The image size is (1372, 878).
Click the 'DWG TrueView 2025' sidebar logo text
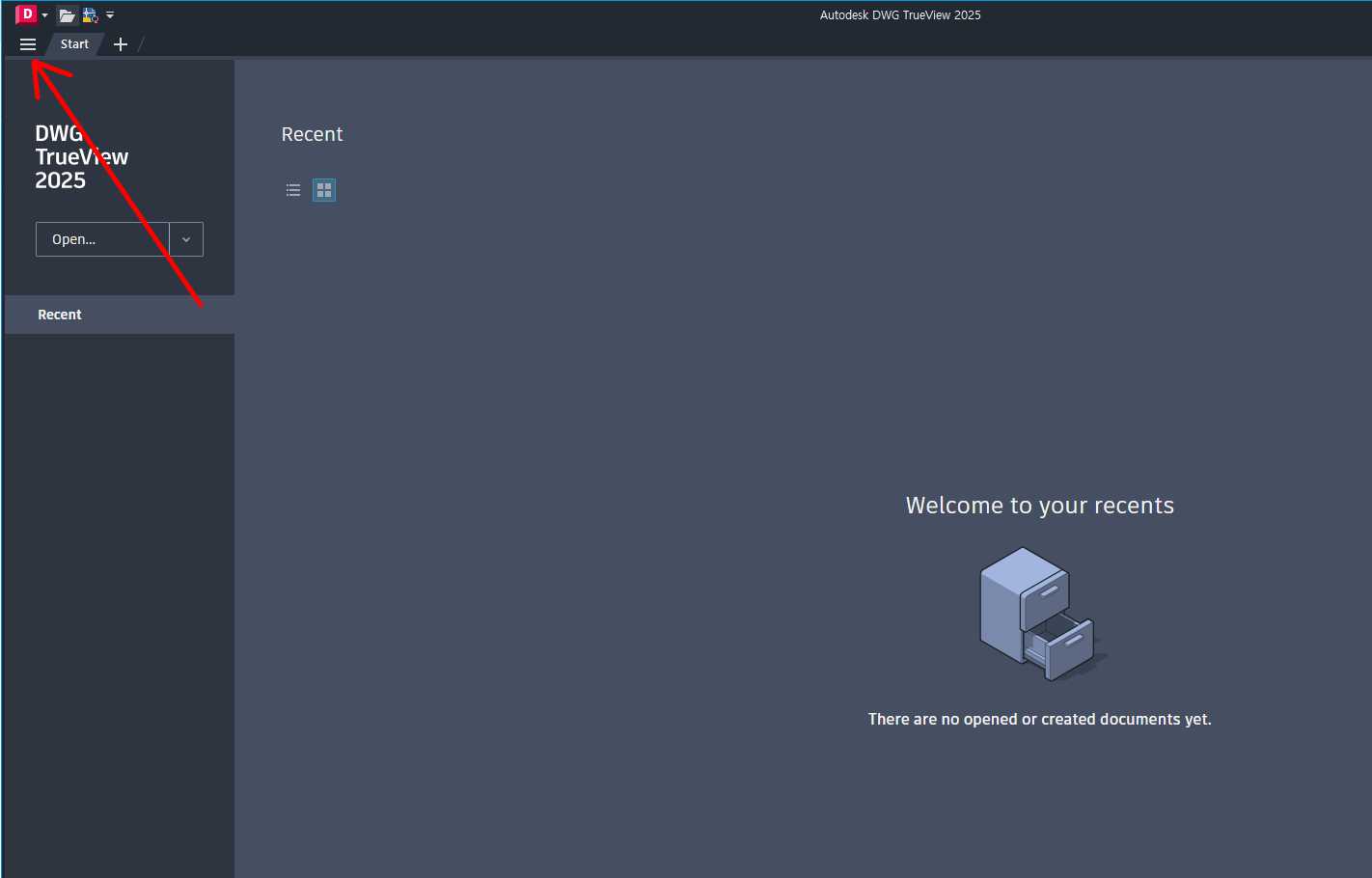pos(82,157)
